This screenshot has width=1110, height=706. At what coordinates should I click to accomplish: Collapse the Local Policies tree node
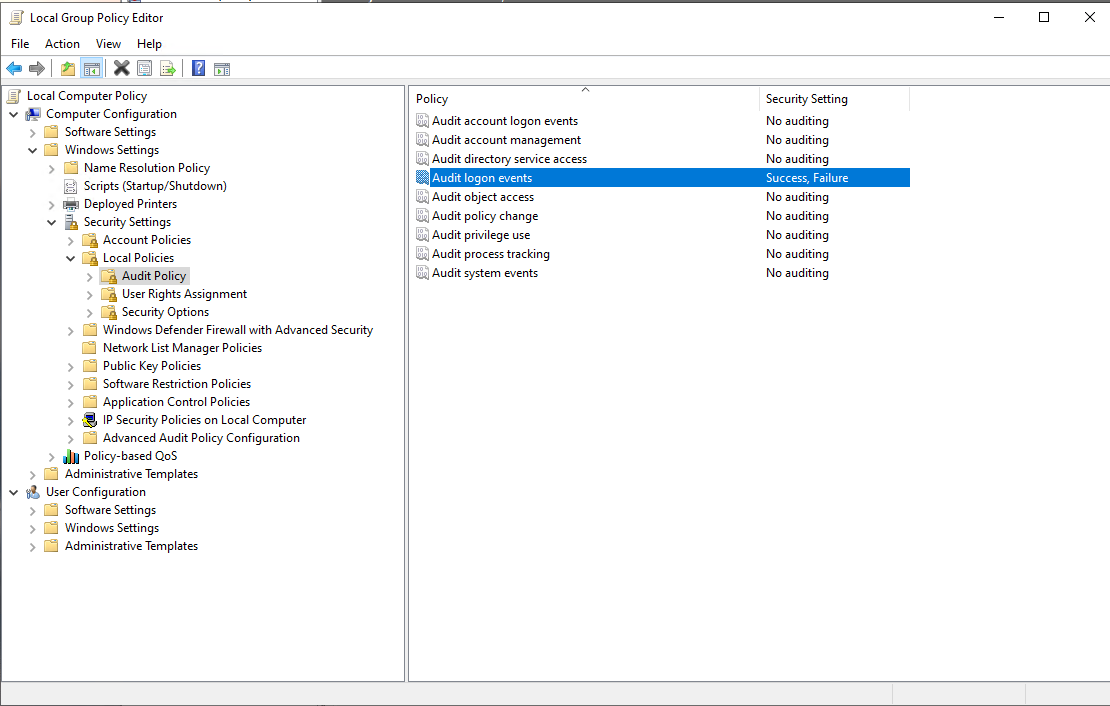[x=71, y=258]
